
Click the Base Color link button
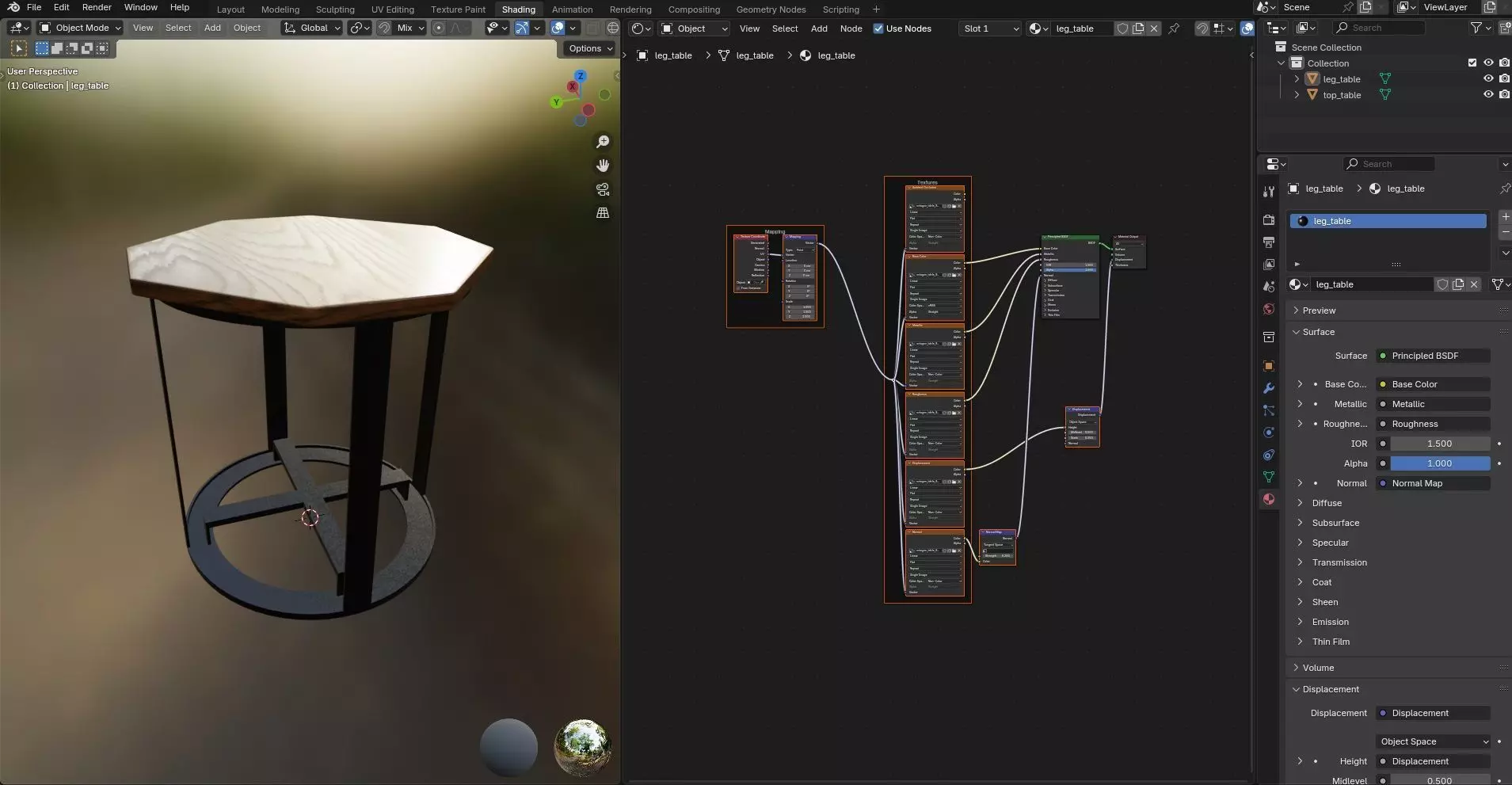(1434, 384)
